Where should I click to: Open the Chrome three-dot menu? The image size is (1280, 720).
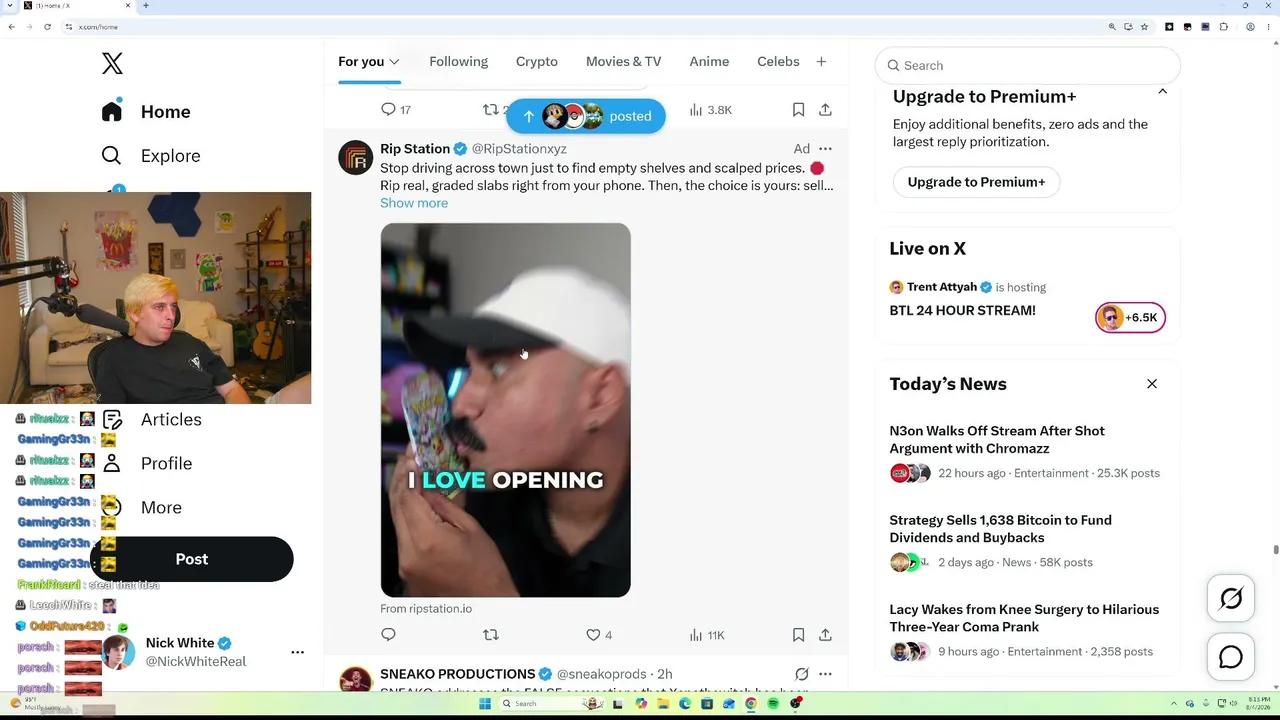coord(1270,27)
